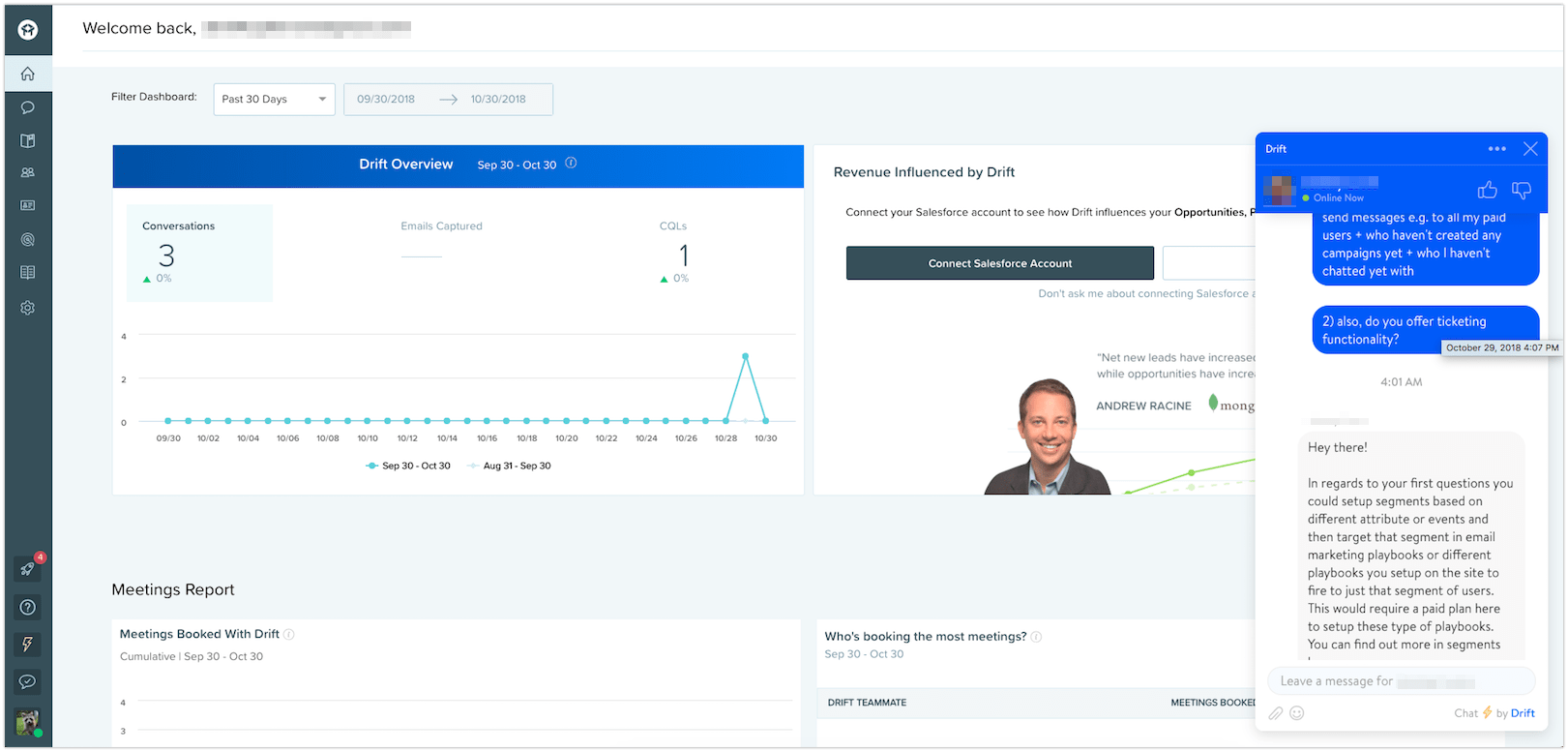Viewport: 1568px width, 752px height.
Task: Click the agent avatar in chat header
Action: [1279, 190]
